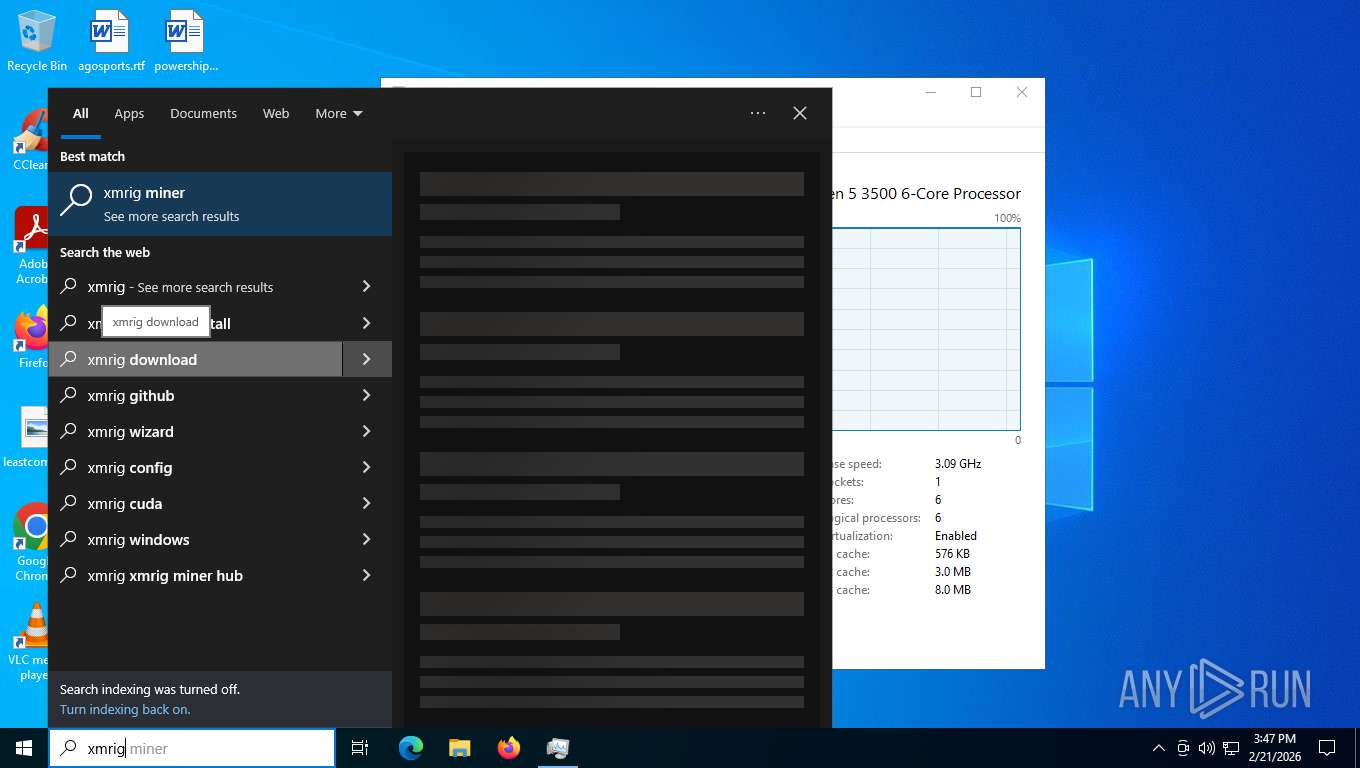Select 'xmrig config' web suggestion
This screenshot has width=1360, height=768.
[x=195, y=467]
